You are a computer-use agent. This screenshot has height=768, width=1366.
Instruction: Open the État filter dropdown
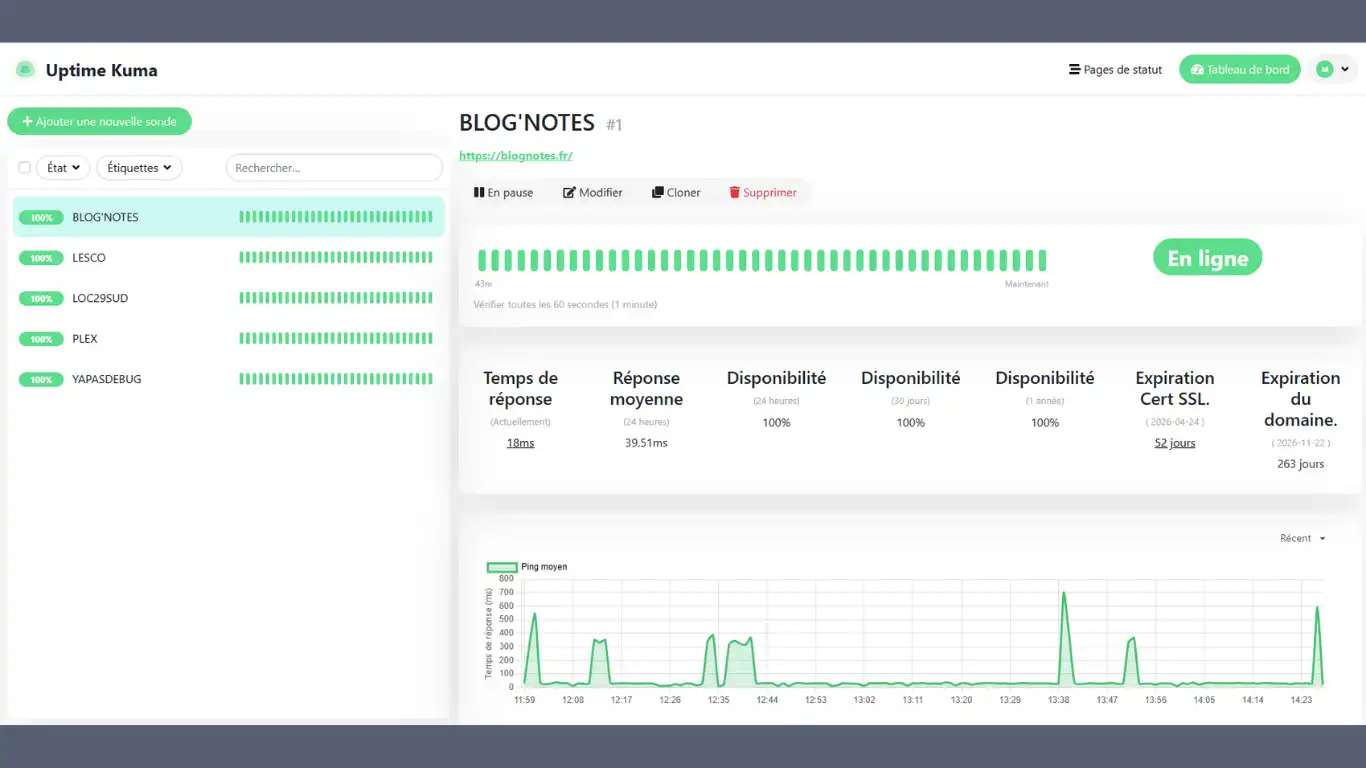pos(62,167)
